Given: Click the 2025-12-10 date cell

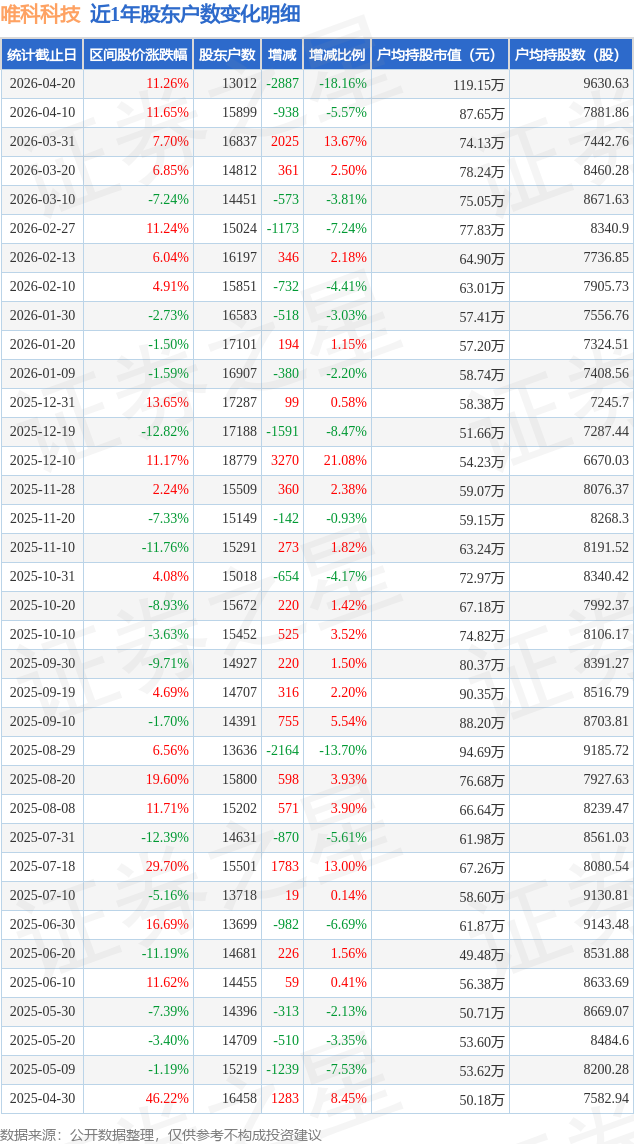Looking at the screenshot, I should [42, 461].
